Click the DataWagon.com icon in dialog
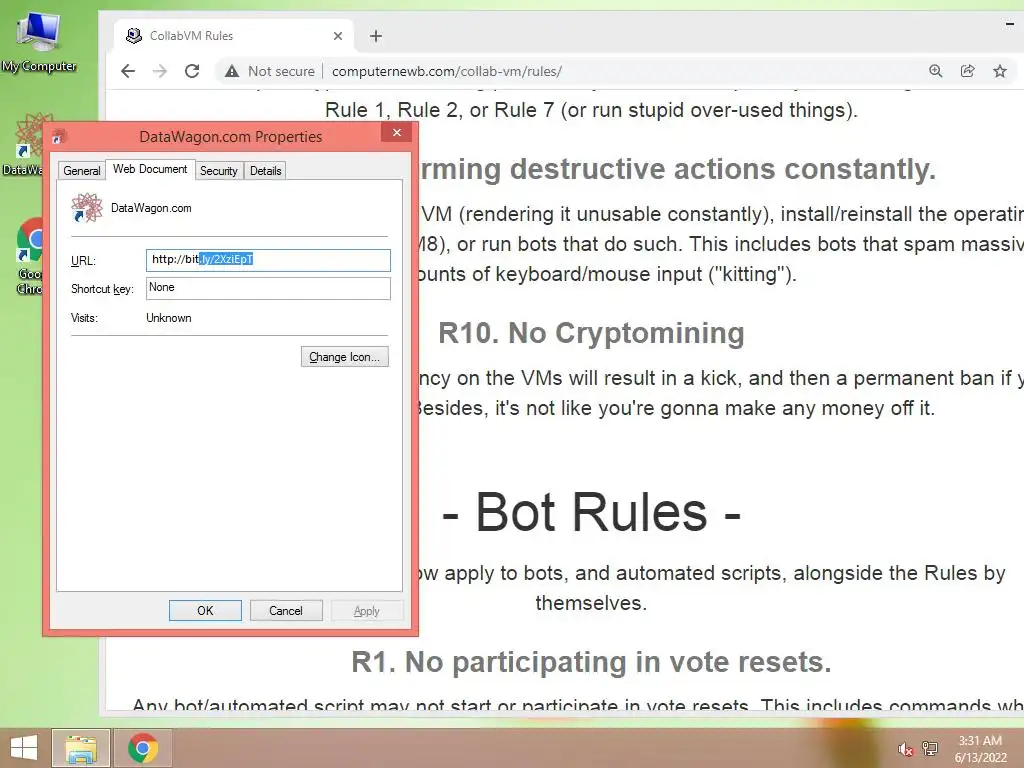Viewport: 1024px width, 768px height. pyautogui.click(x=87, y=208)
